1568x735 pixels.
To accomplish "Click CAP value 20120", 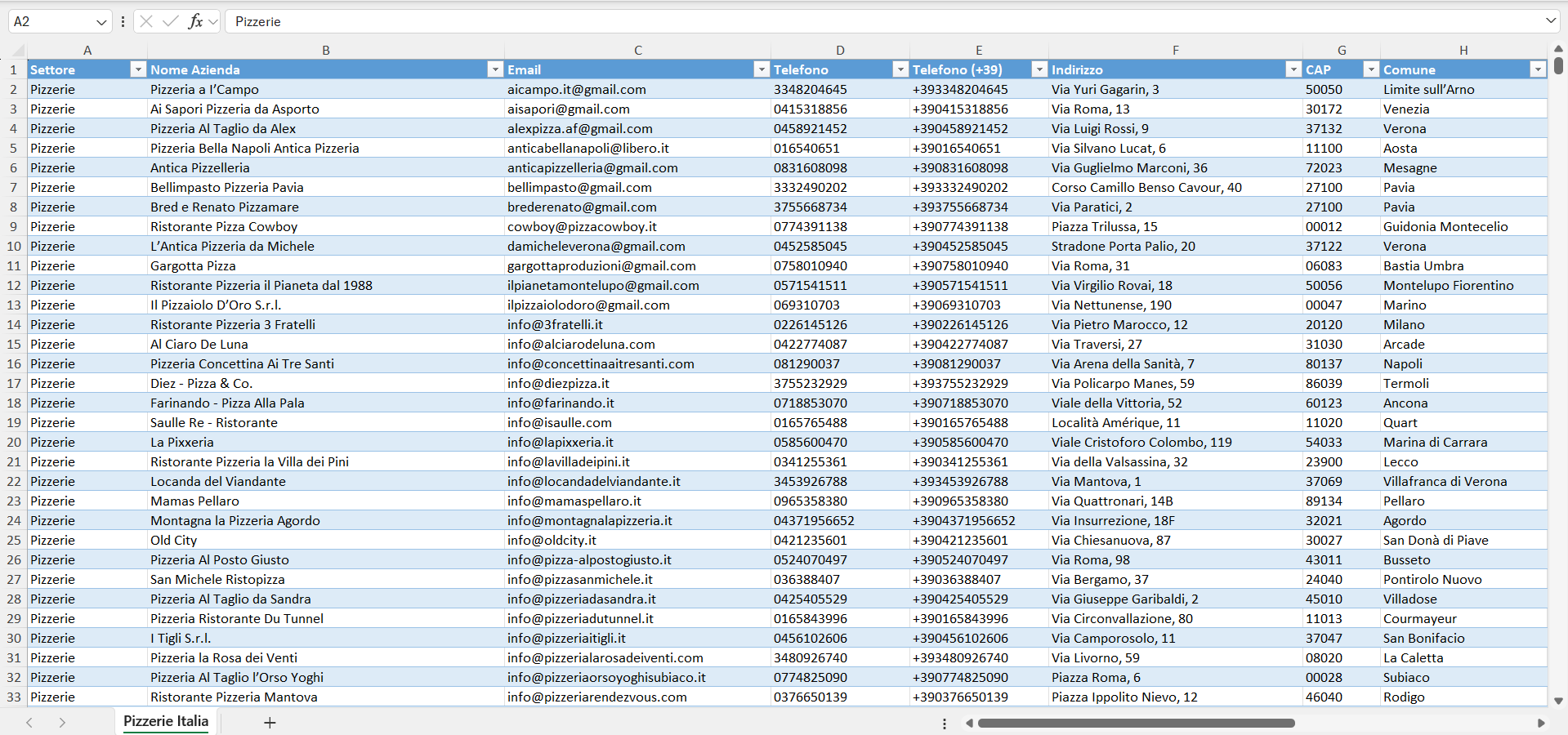I will pos(1341,324).
